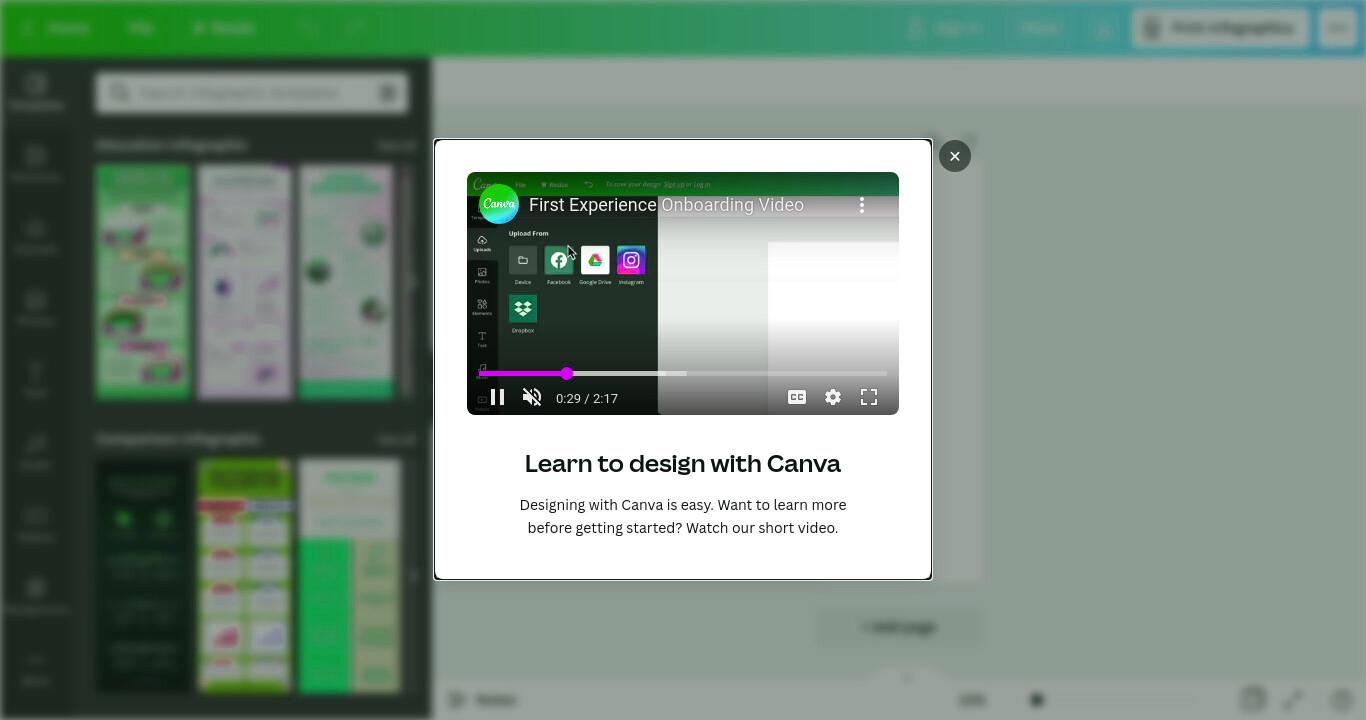The width and height of the screenshot is (1366, 720).
Task: Open the video more options menu
Action: (862, 205)
